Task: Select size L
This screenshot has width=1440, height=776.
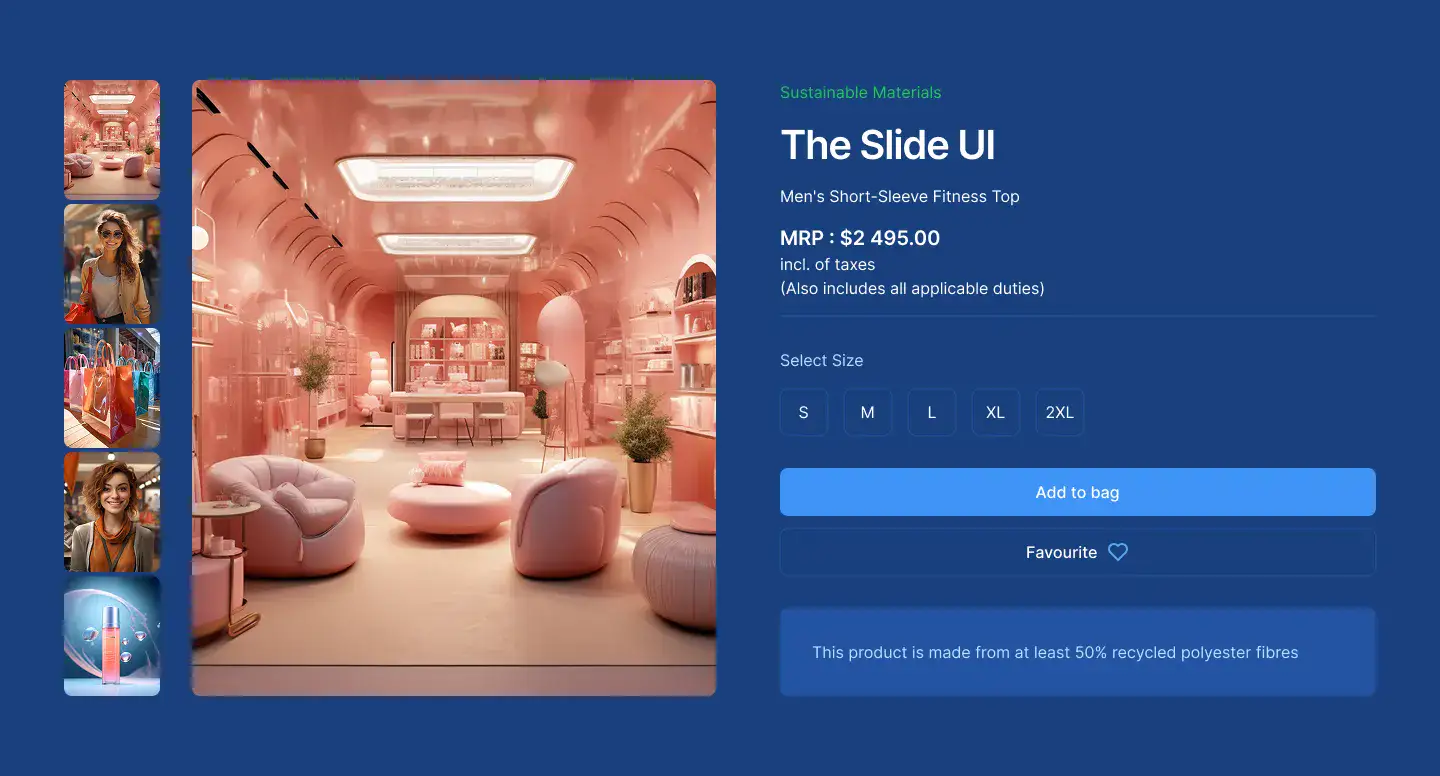Action: tap(932, 412)
